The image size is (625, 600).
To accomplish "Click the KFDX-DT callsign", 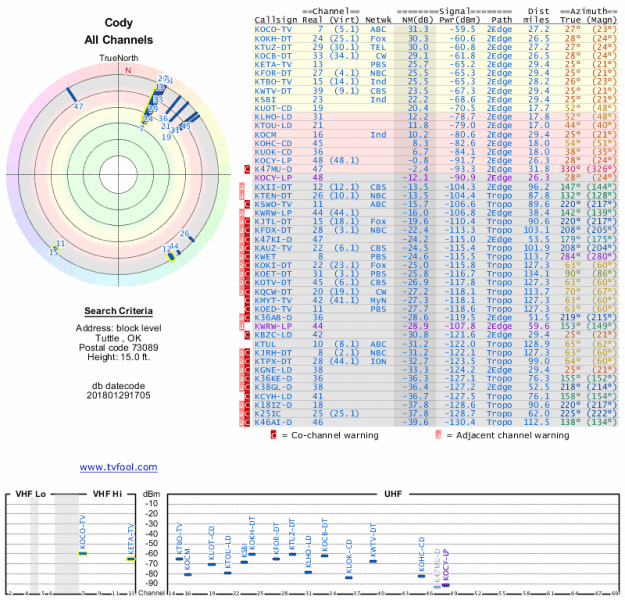I will point(273,230).
